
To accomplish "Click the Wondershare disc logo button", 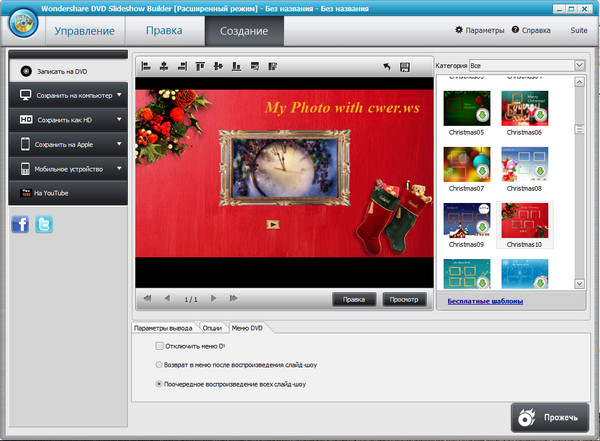I will 24,23.
